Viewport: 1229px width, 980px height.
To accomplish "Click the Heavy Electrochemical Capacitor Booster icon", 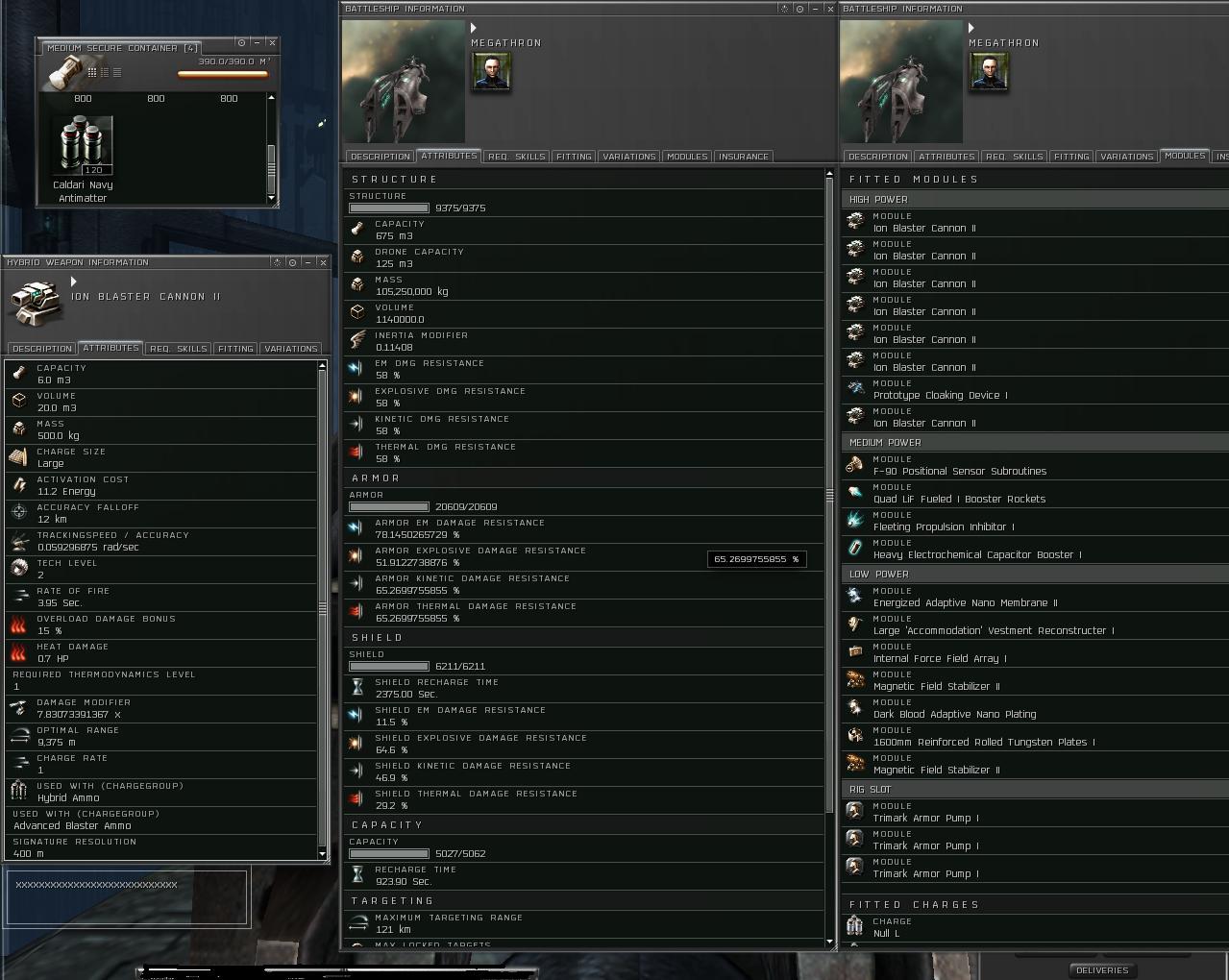I will point(855,548).
